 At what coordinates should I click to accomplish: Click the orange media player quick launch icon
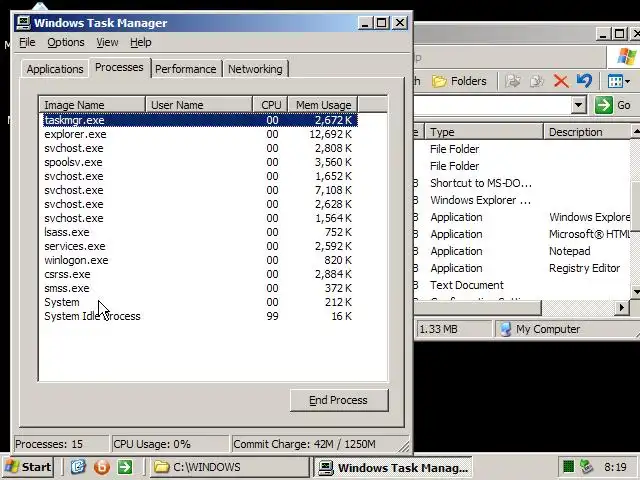pos(102,467)
